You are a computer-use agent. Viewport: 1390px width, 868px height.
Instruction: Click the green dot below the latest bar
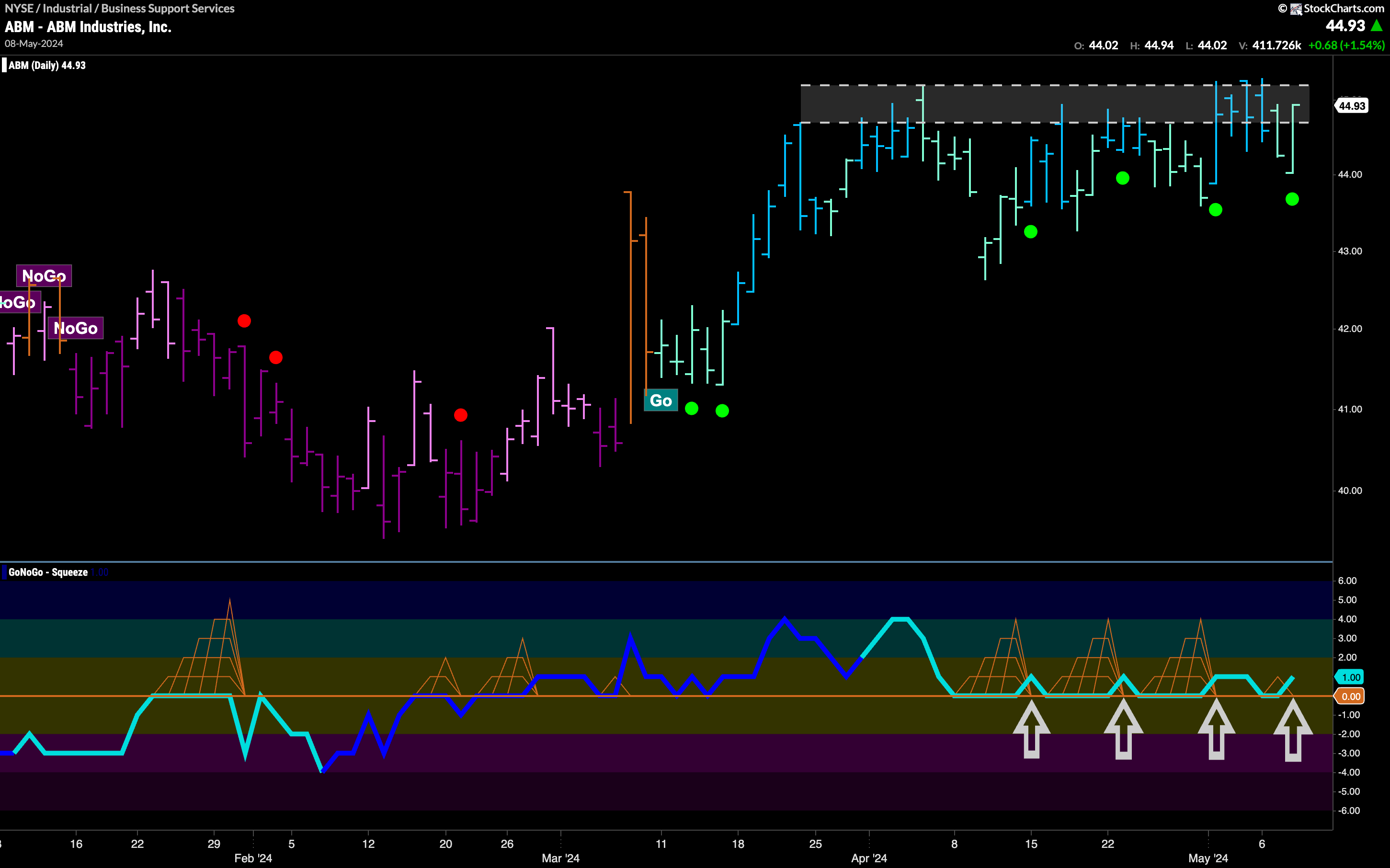click(1292, 199)
